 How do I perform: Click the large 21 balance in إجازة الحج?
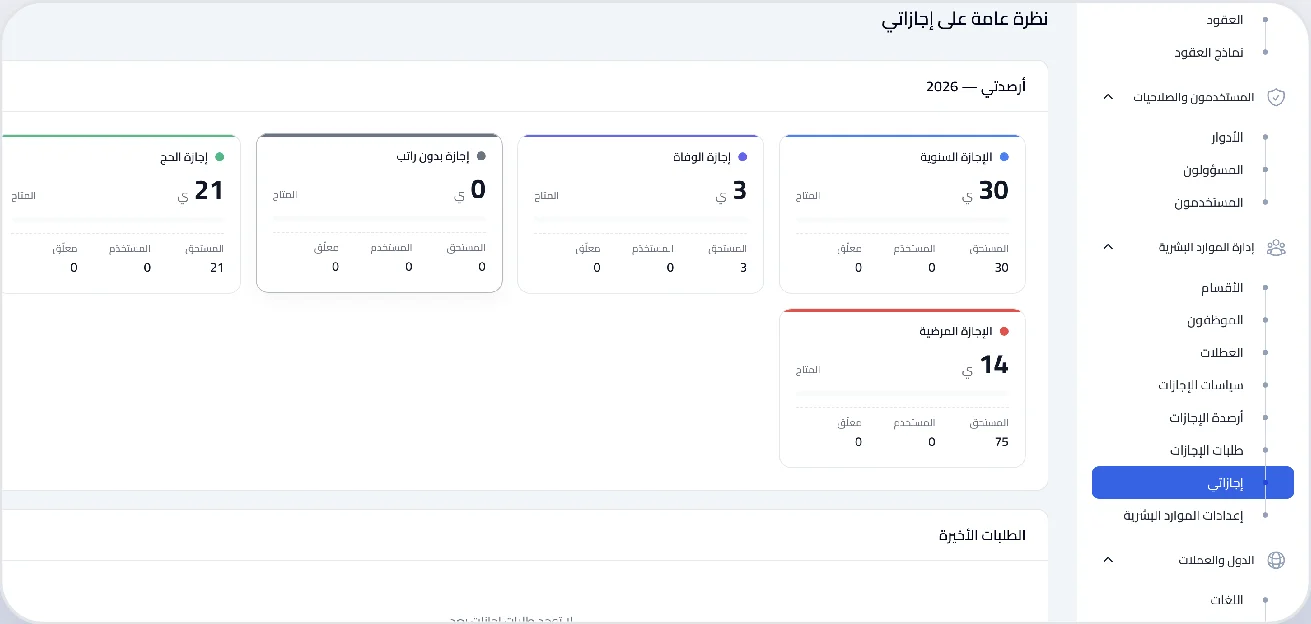tap(209, 190)
